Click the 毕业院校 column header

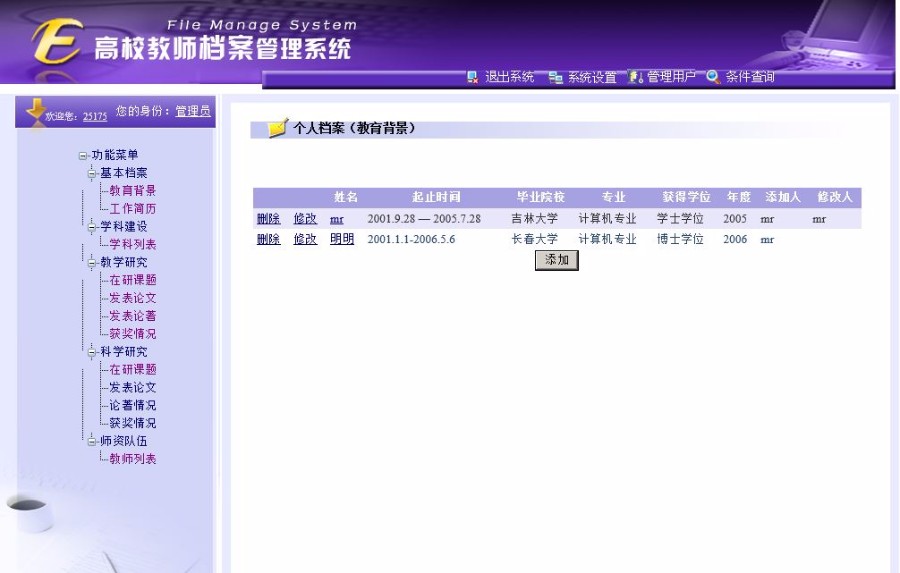point(541,197)
